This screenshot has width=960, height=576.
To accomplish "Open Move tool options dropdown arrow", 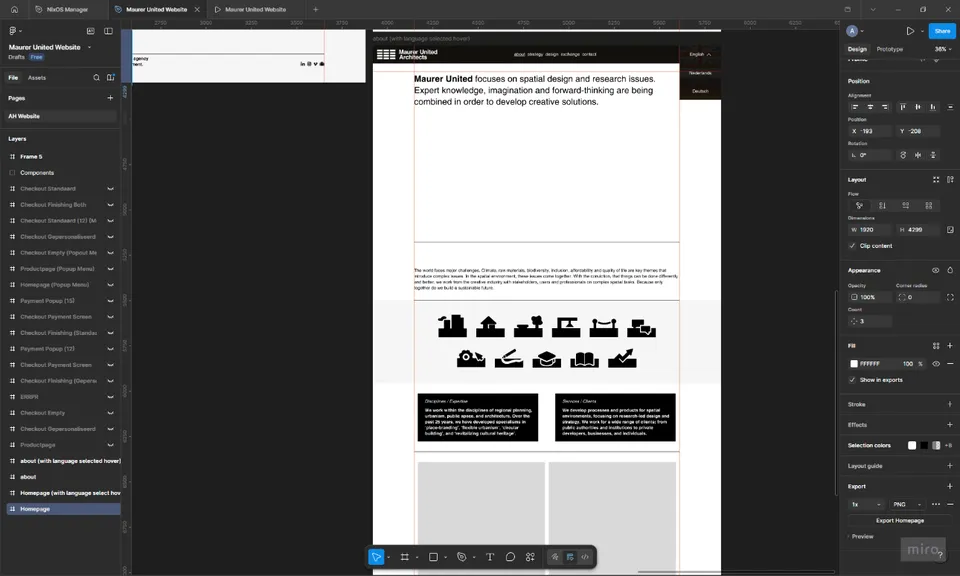I will (x=389, y=557).
